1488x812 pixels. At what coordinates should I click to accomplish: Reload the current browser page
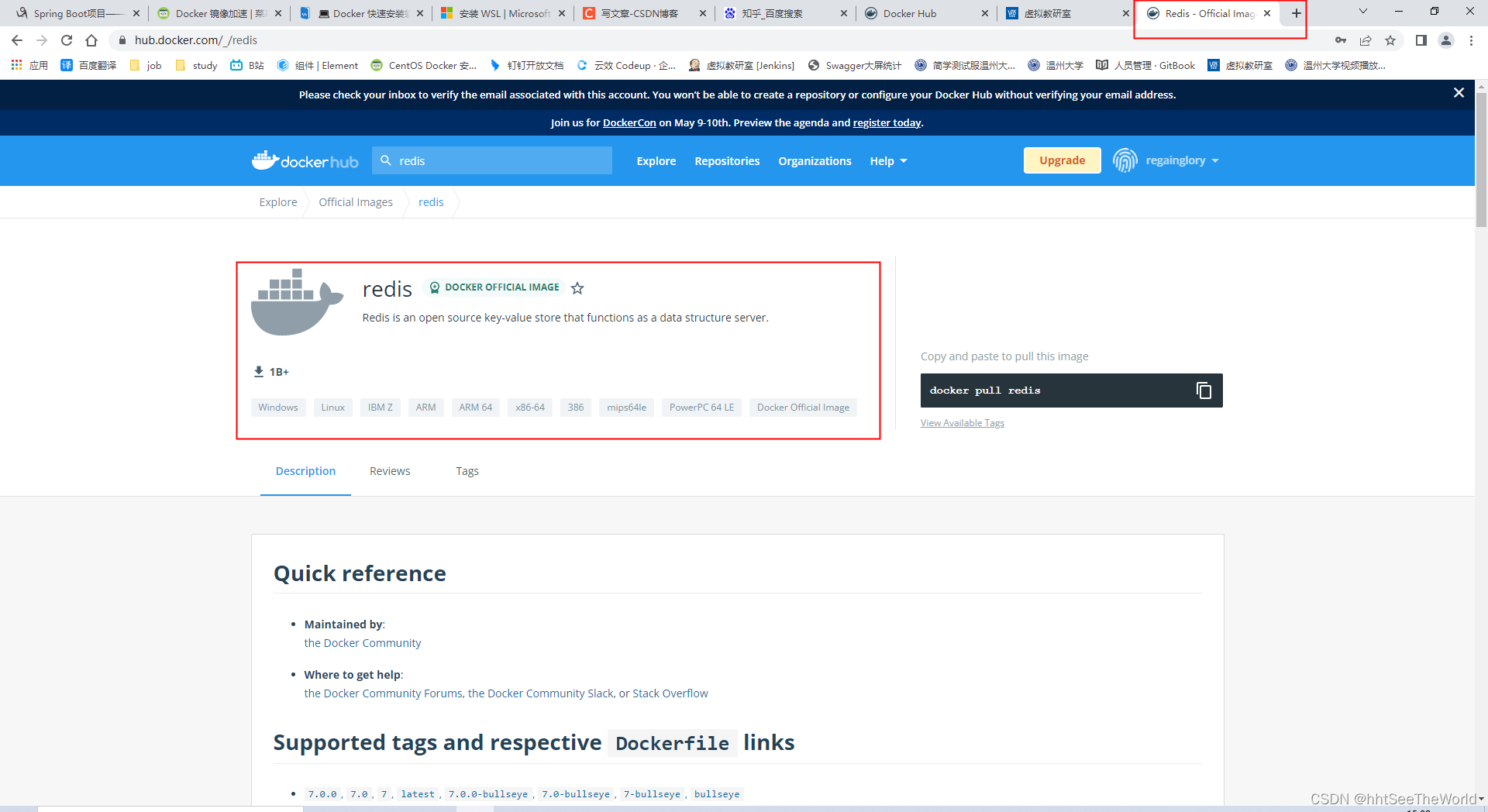(67, 40)
